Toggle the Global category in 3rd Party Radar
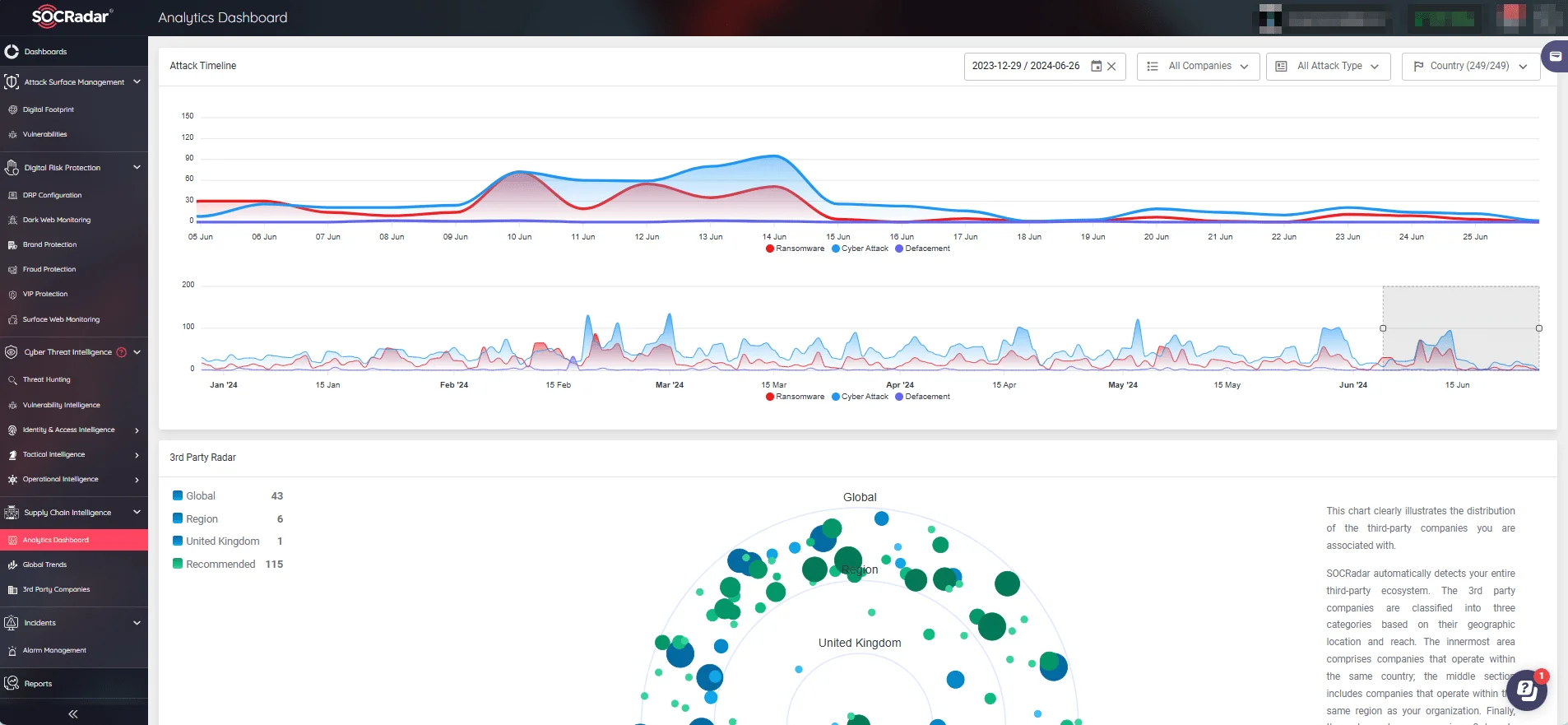Viewport: 1568px width, 725px height. click(x=194, y=496)
